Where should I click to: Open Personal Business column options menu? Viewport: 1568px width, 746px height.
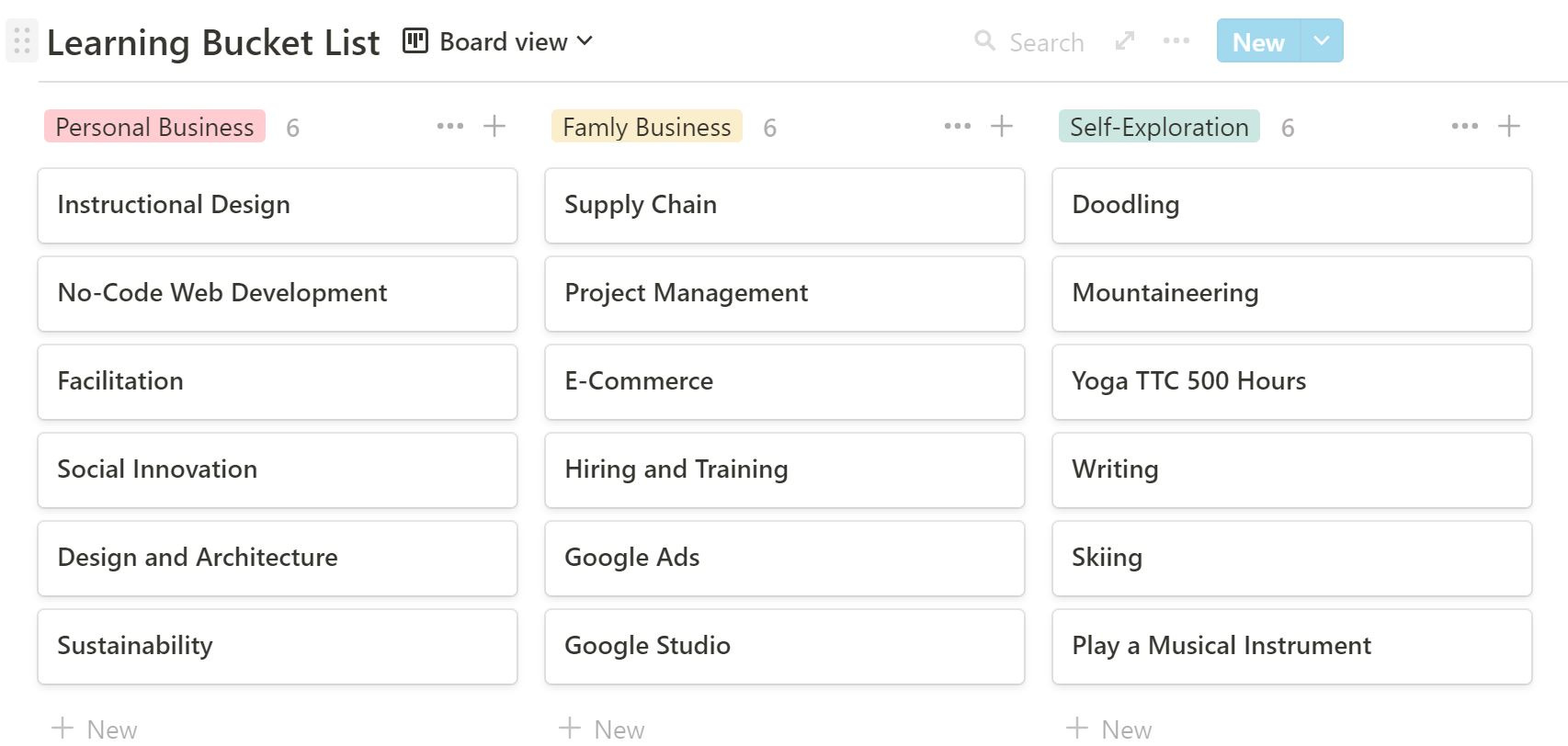[x=449, y=127]
